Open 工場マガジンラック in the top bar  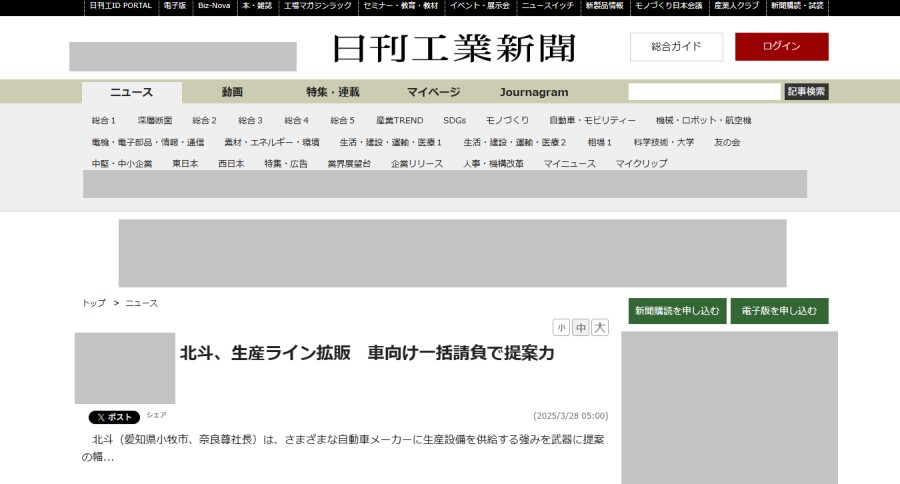(x=317, y=6)
